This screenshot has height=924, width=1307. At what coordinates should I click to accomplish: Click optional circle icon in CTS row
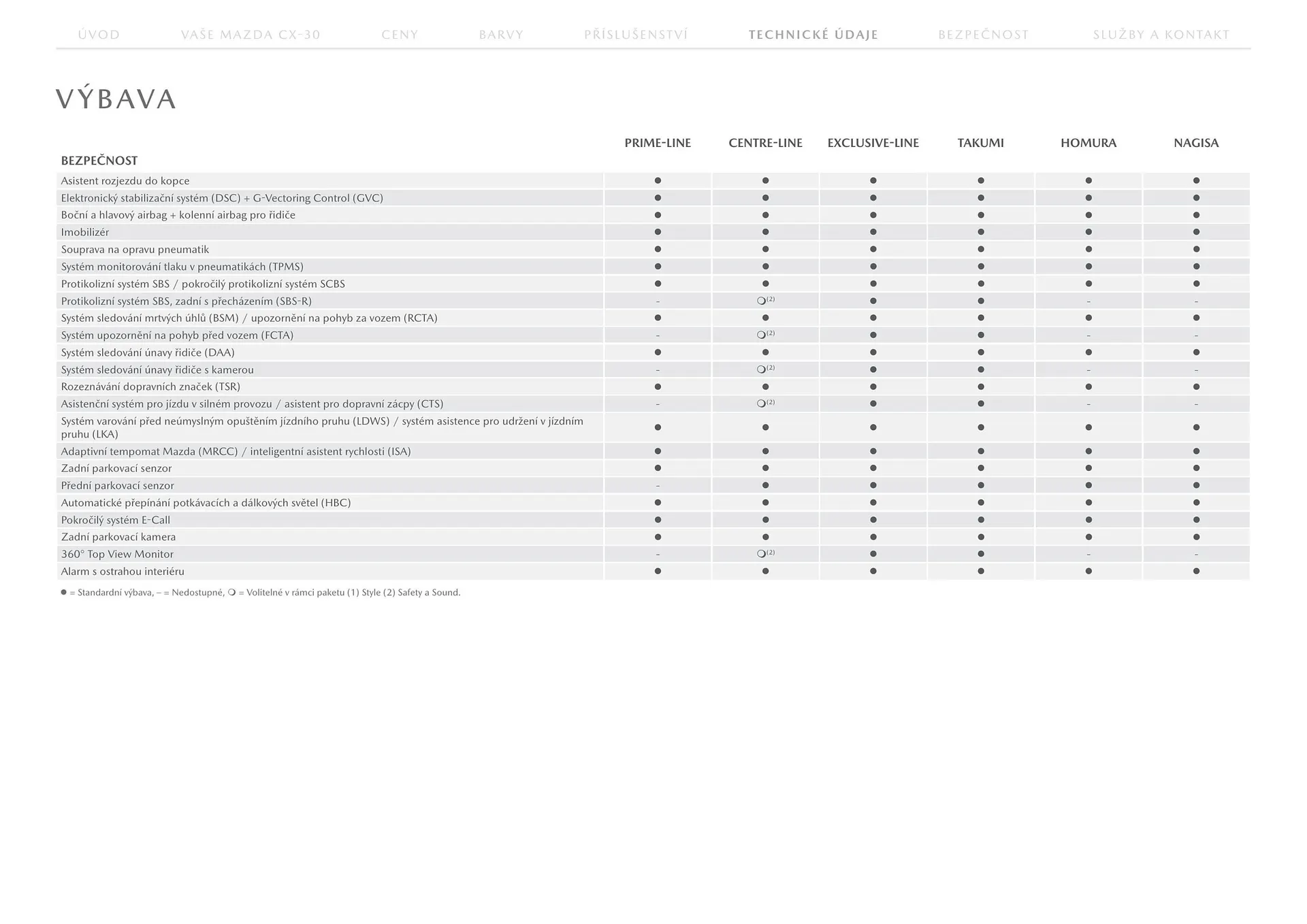tap(762, 404)
